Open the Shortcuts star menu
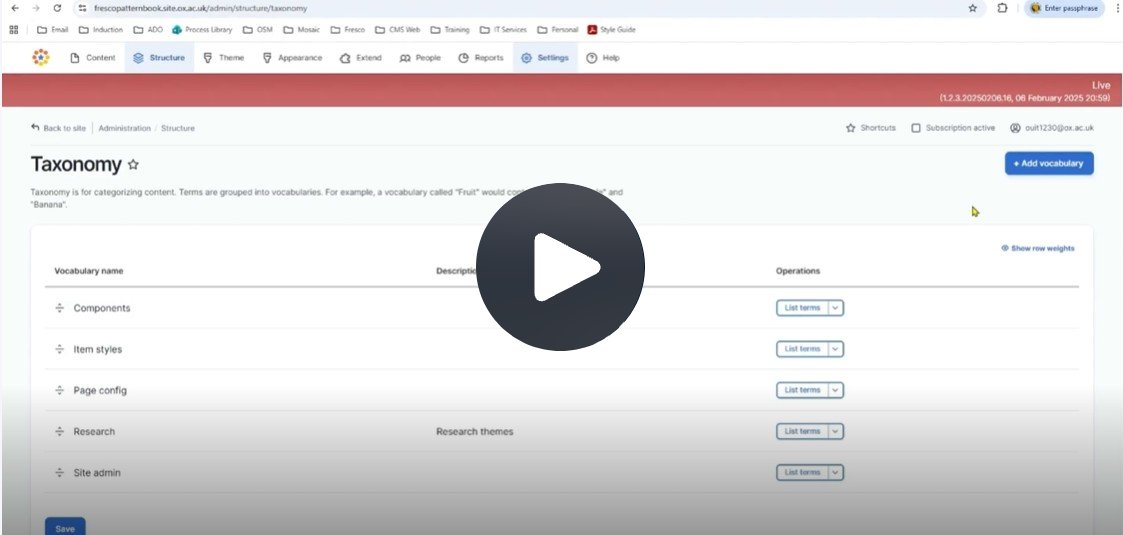 point(871,128)
